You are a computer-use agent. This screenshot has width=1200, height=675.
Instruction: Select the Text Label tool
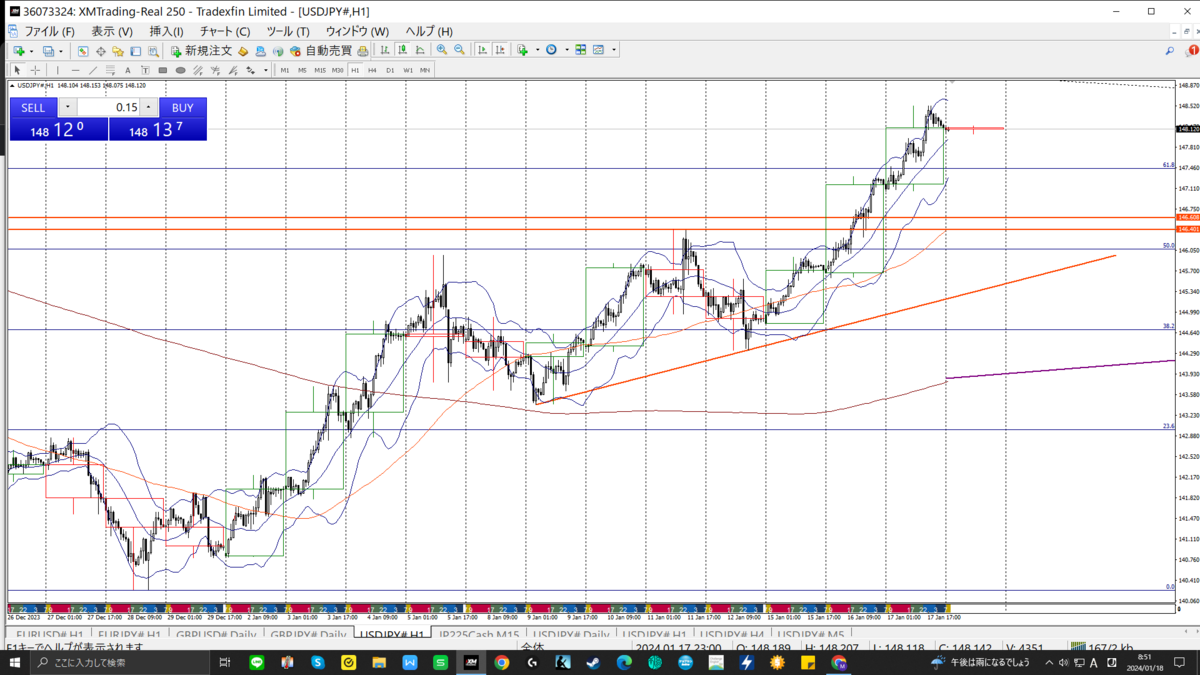145,70
